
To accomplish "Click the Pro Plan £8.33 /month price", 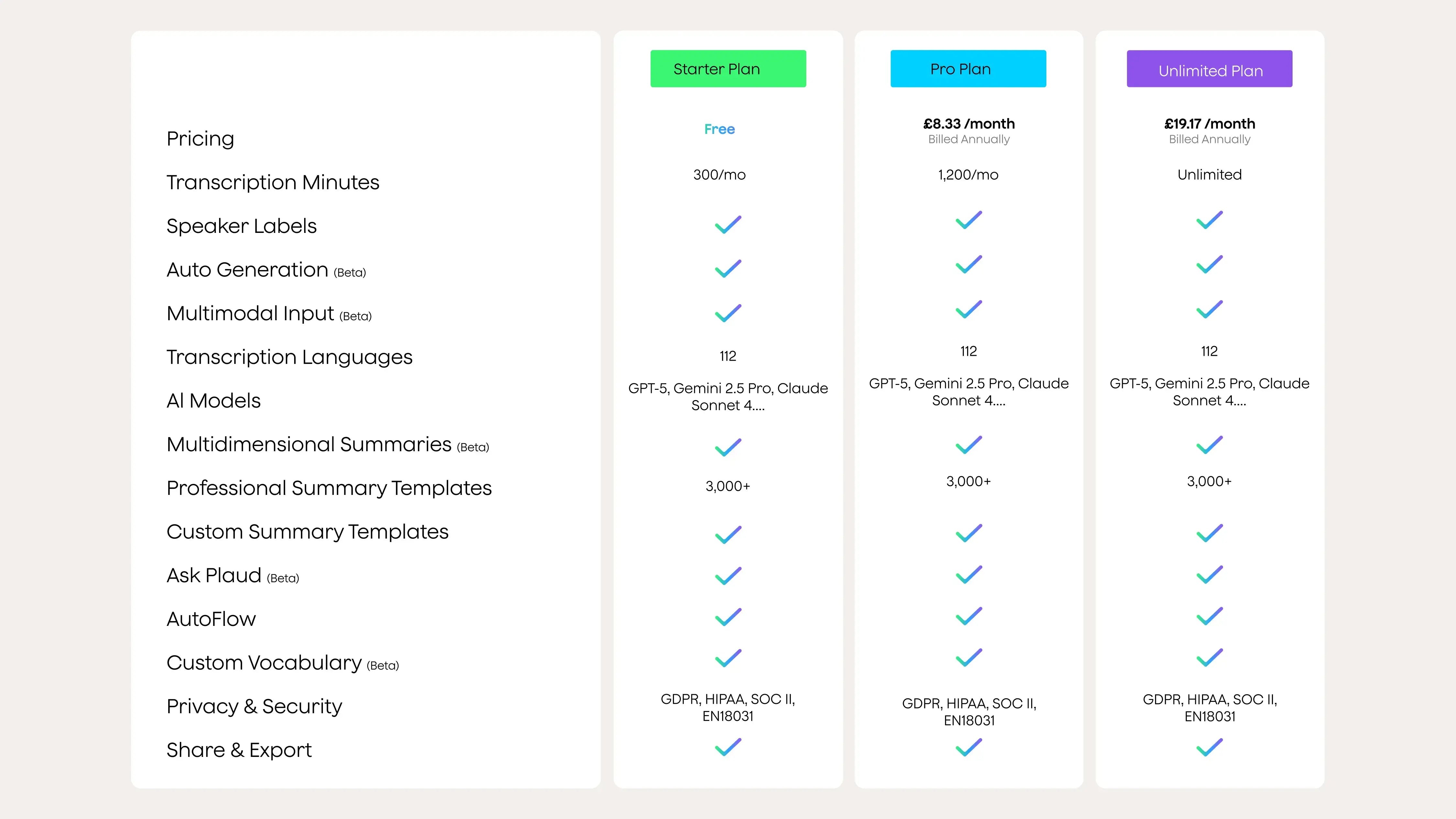I will coord(969,124).
